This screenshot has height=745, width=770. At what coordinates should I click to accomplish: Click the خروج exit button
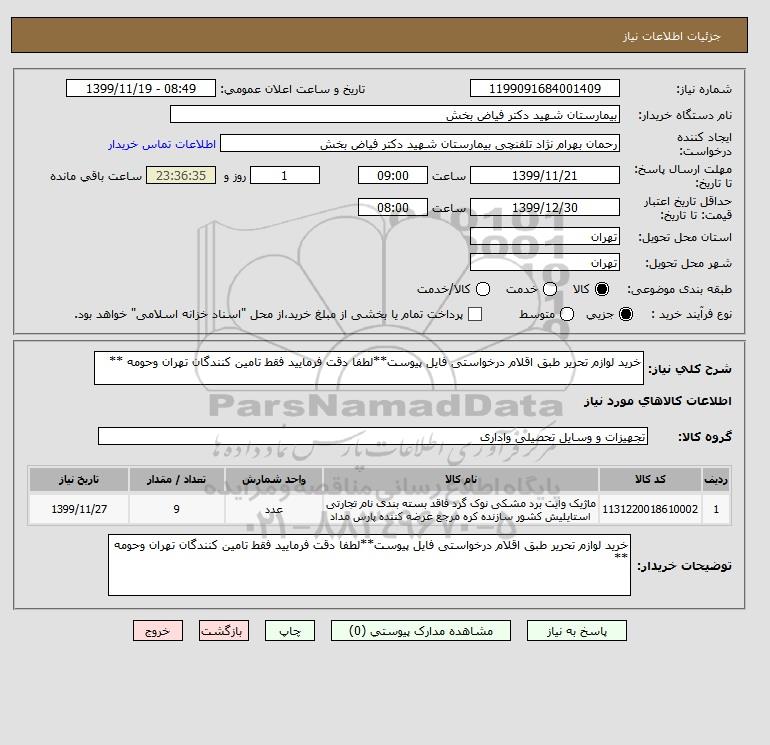[158, 631]
